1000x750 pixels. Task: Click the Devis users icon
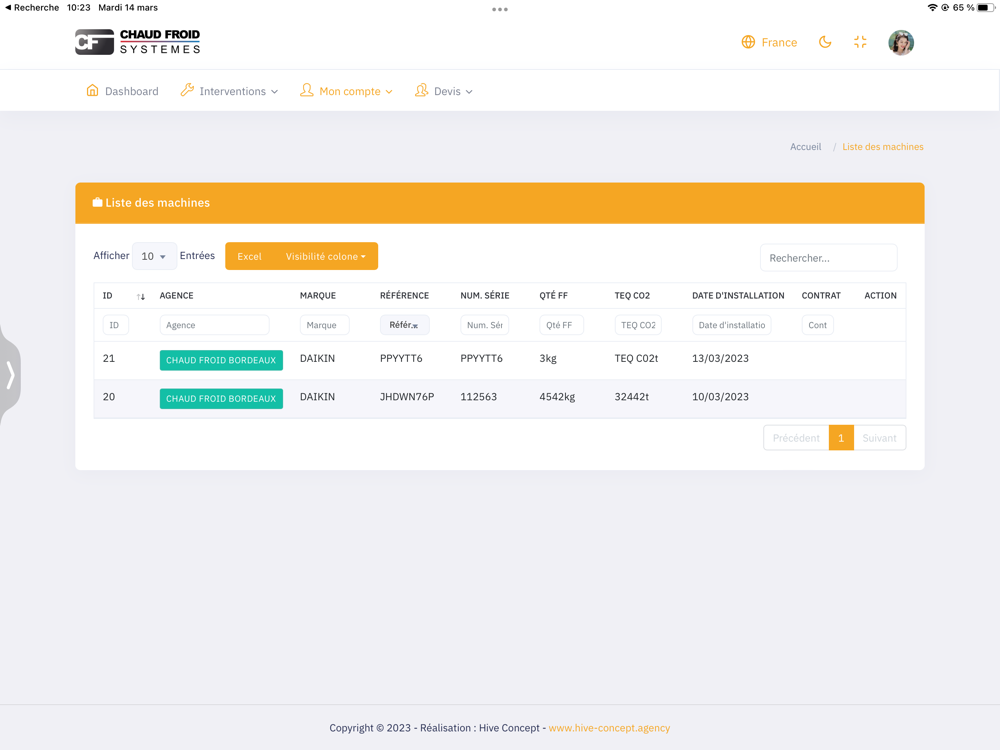(422, 90)
